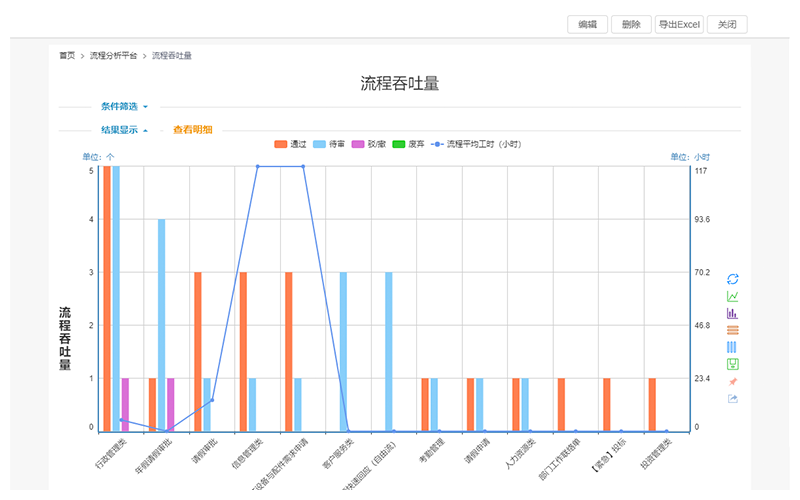The width and height of the screenshot is (800, 500).
Task: Click the orange horizontal stack icon
Action: click(x=732, y=330)
